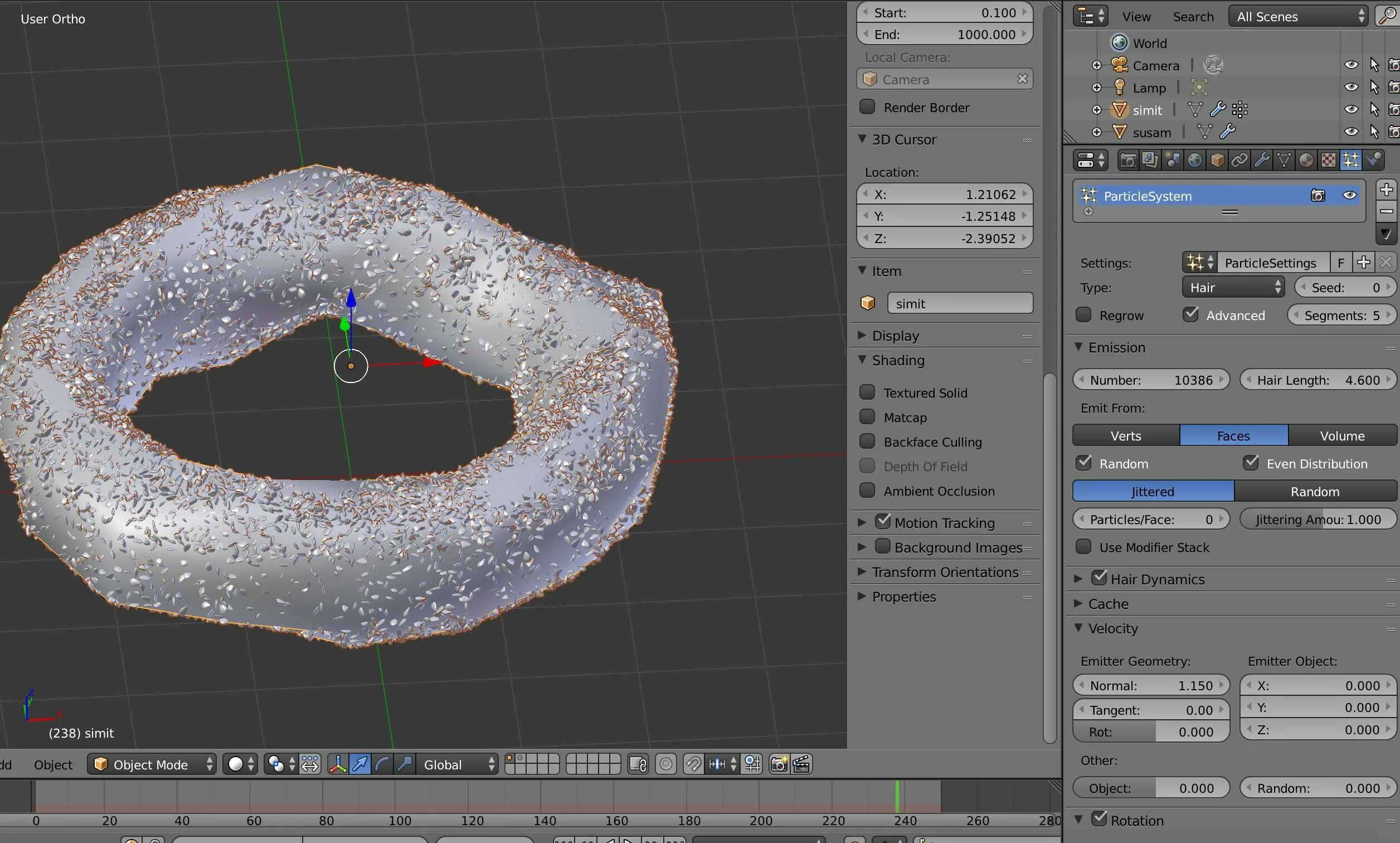The width and height of the screenshot is (1400, 843).
Task: Click the outliner search magnifier icon
Action: coord(1387,16)
